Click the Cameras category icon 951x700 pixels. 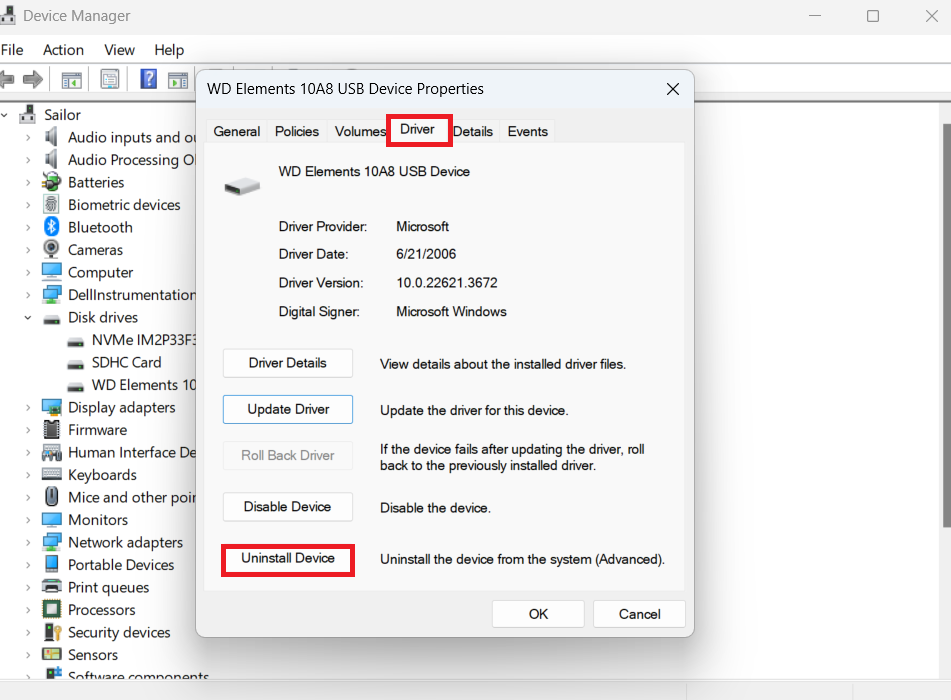coord(52,249)
